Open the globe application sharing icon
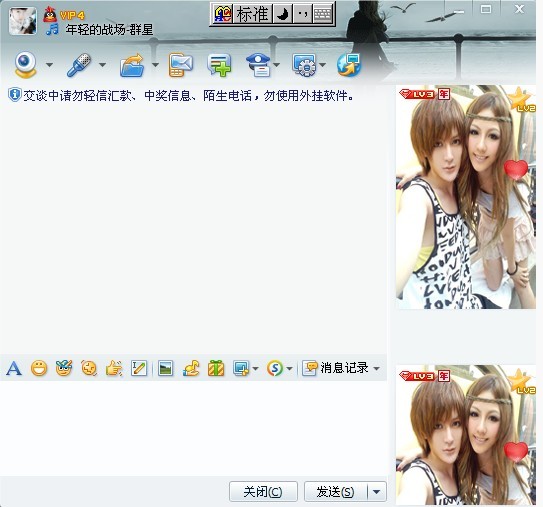The image size is (543, 507). pyautogui.click(x=349, y=65)
